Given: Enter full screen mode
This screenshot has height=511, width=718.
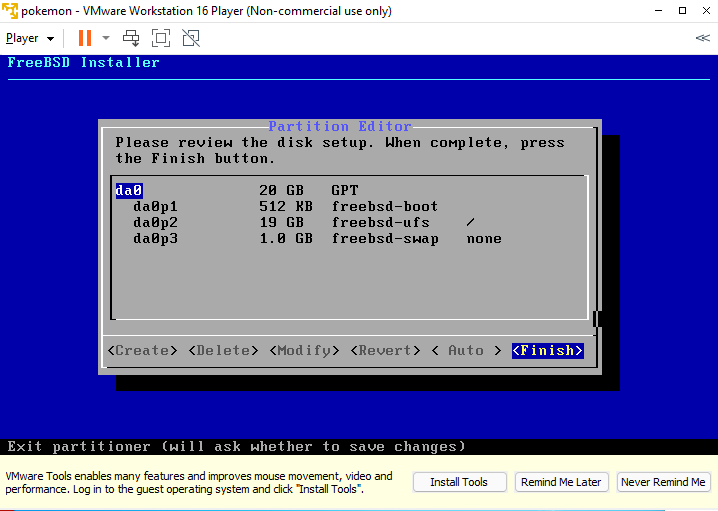Looking at the screenshot, I should point(161,38).
